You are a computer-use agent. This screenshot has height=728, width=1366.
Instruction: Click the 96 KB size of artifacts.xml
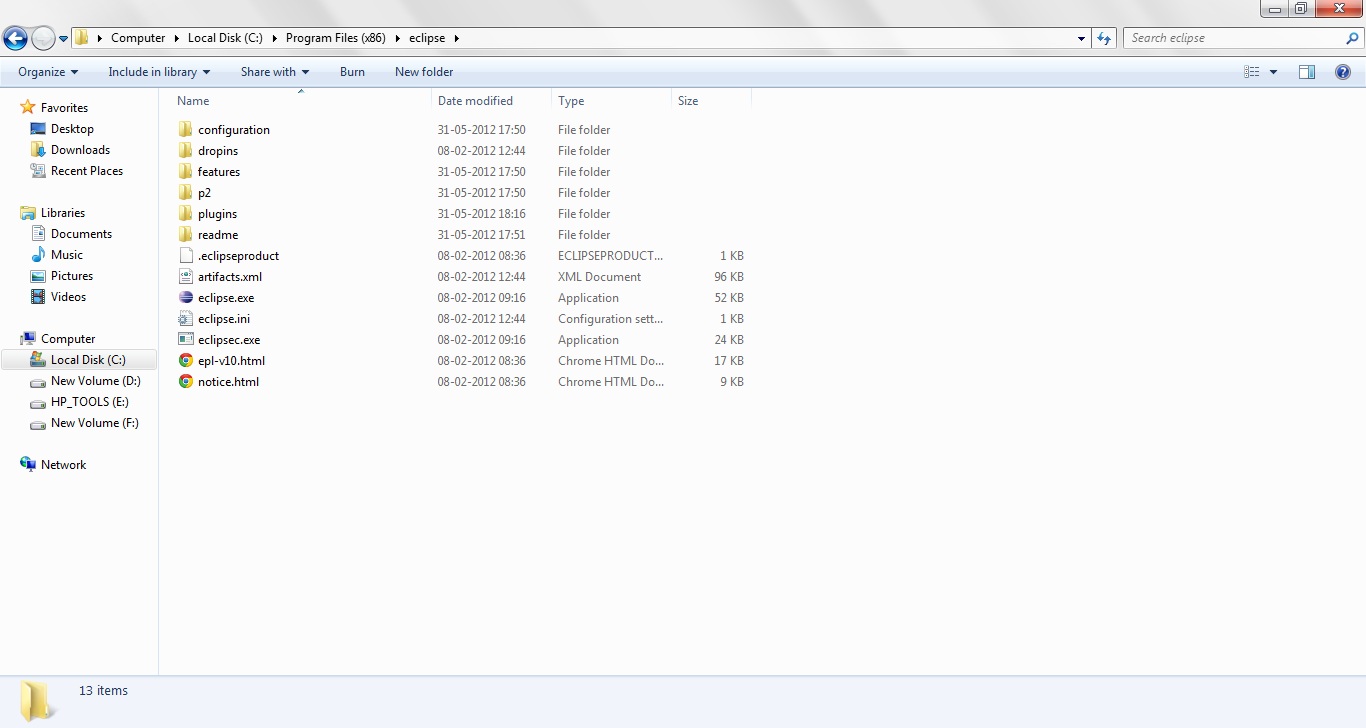729,277
